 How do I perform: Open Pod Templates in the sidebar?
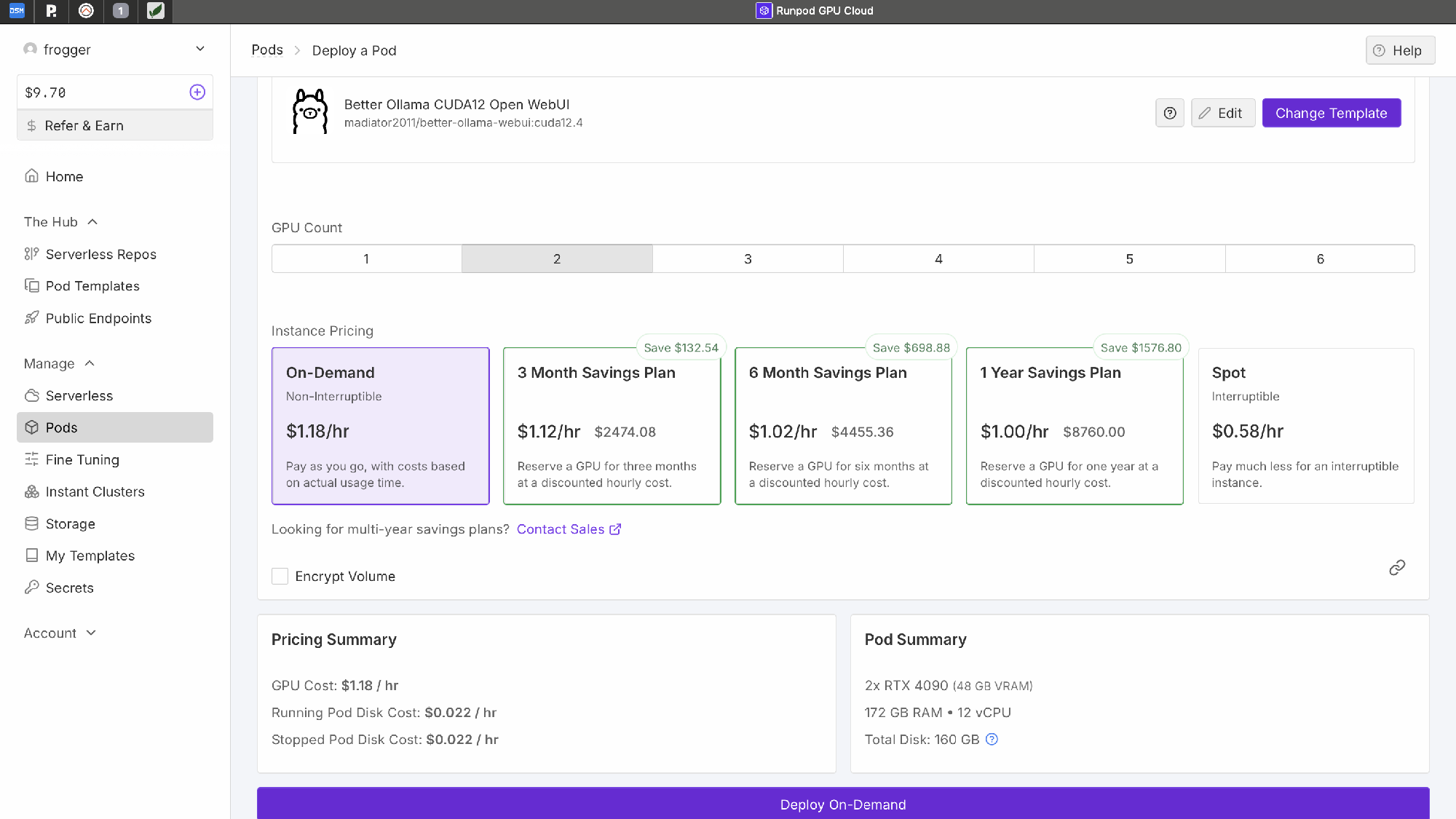pos(92,286)
